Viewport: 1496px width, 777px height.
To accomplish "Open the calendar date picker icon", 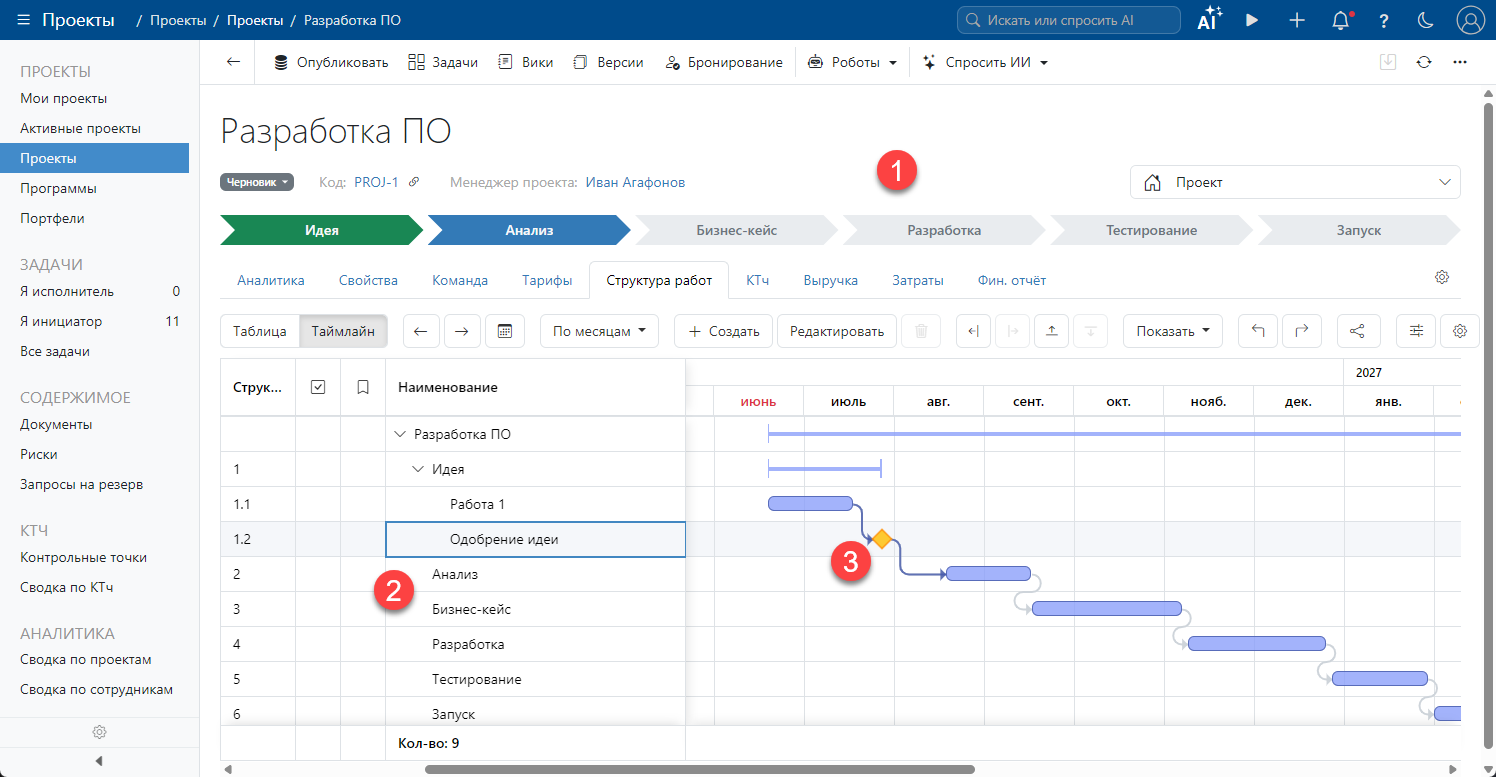I will (505, 331).
